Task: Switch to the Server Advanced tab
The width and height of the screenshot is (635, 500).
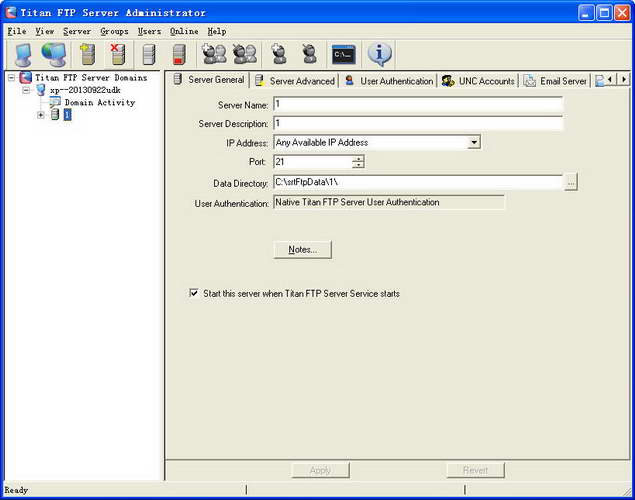Action: click(295, 81)
